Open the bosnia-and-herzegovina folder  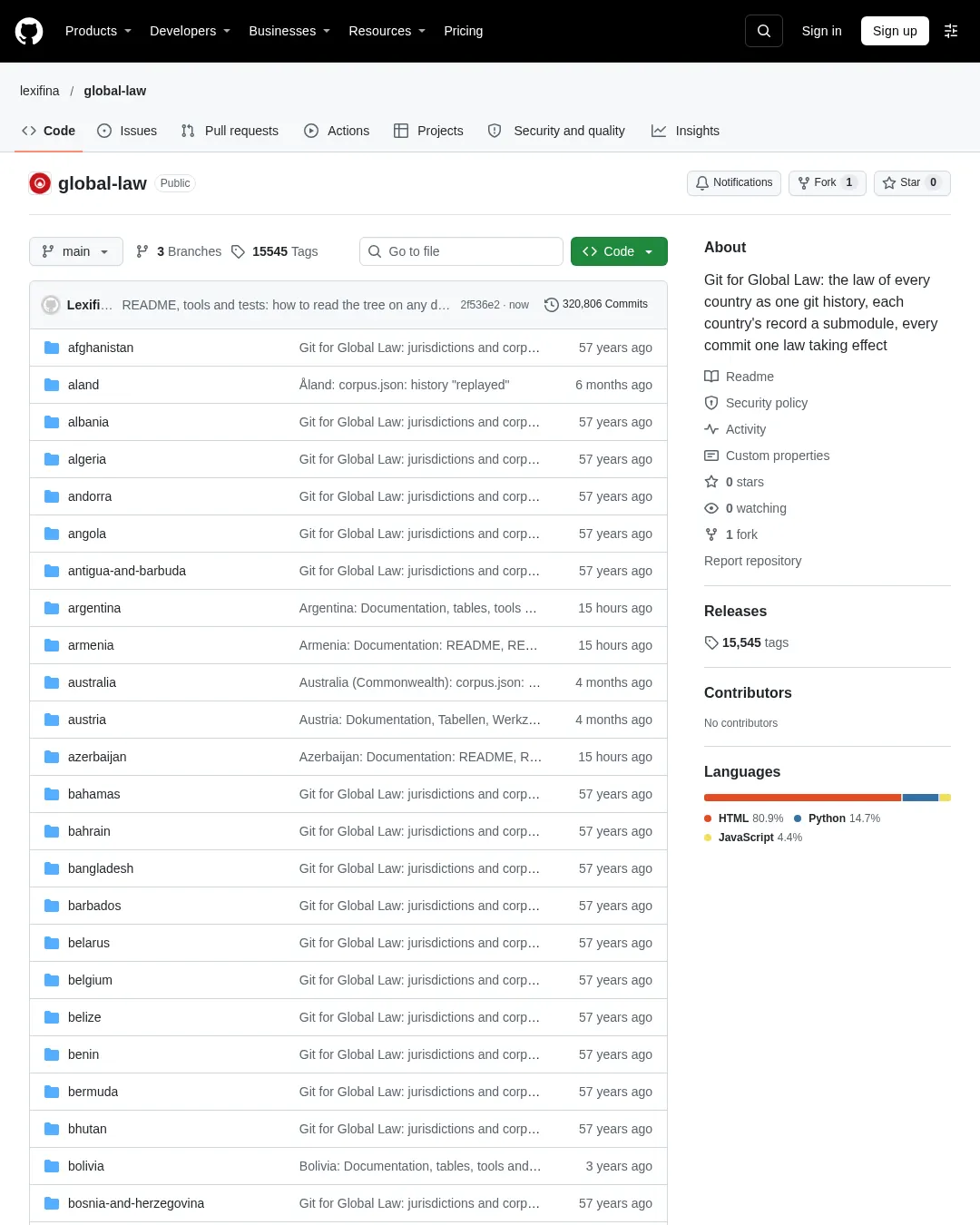136,1203
